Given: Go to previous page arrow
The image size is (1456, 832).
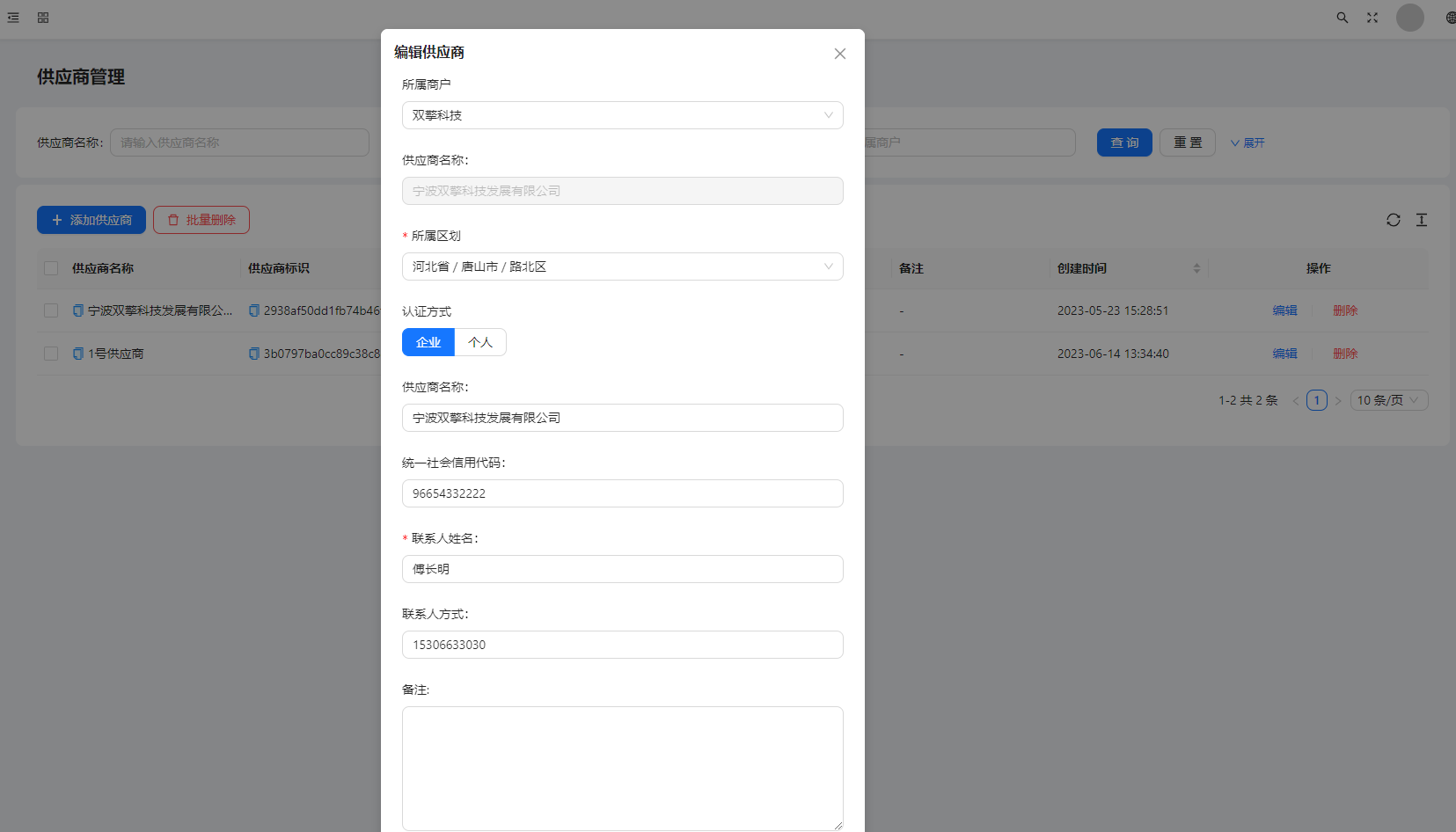Looking at the screenshot, I should 1296,401.
